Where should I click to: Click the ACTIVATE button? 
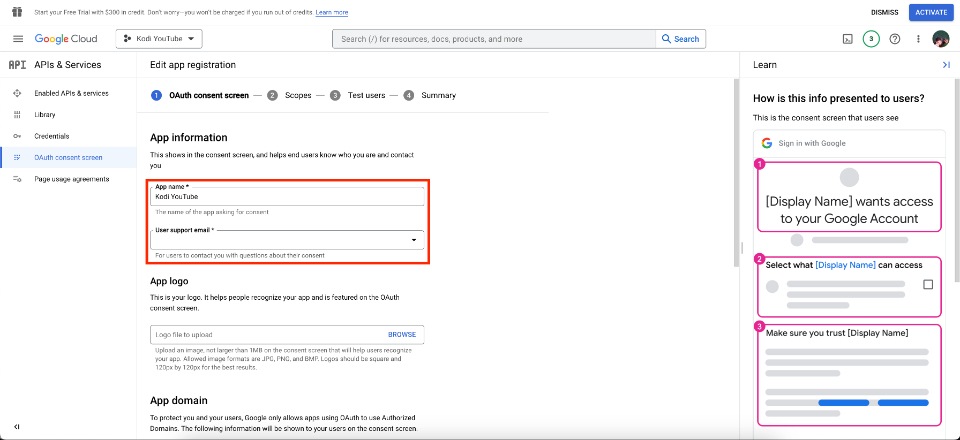(931, 12)
